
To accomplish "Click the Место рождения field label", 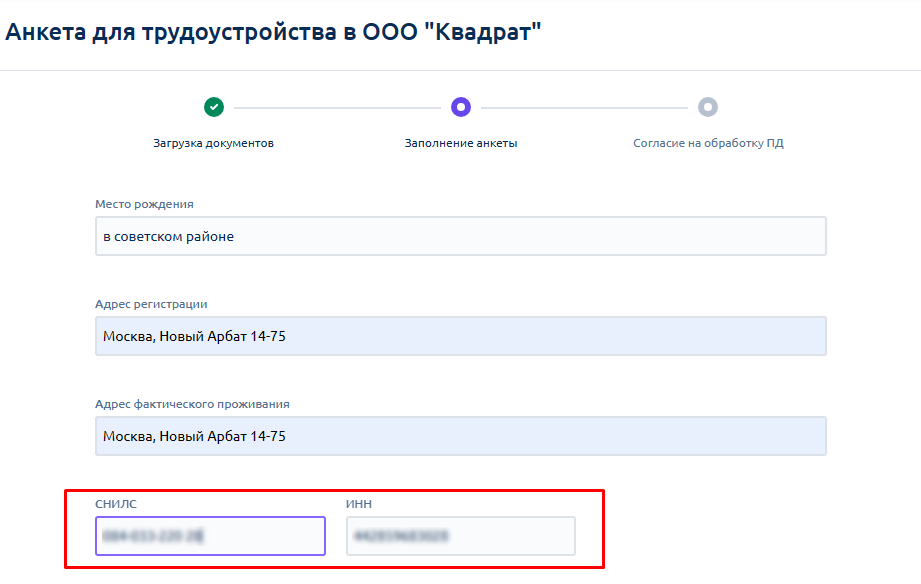I will tap(144, 204).
